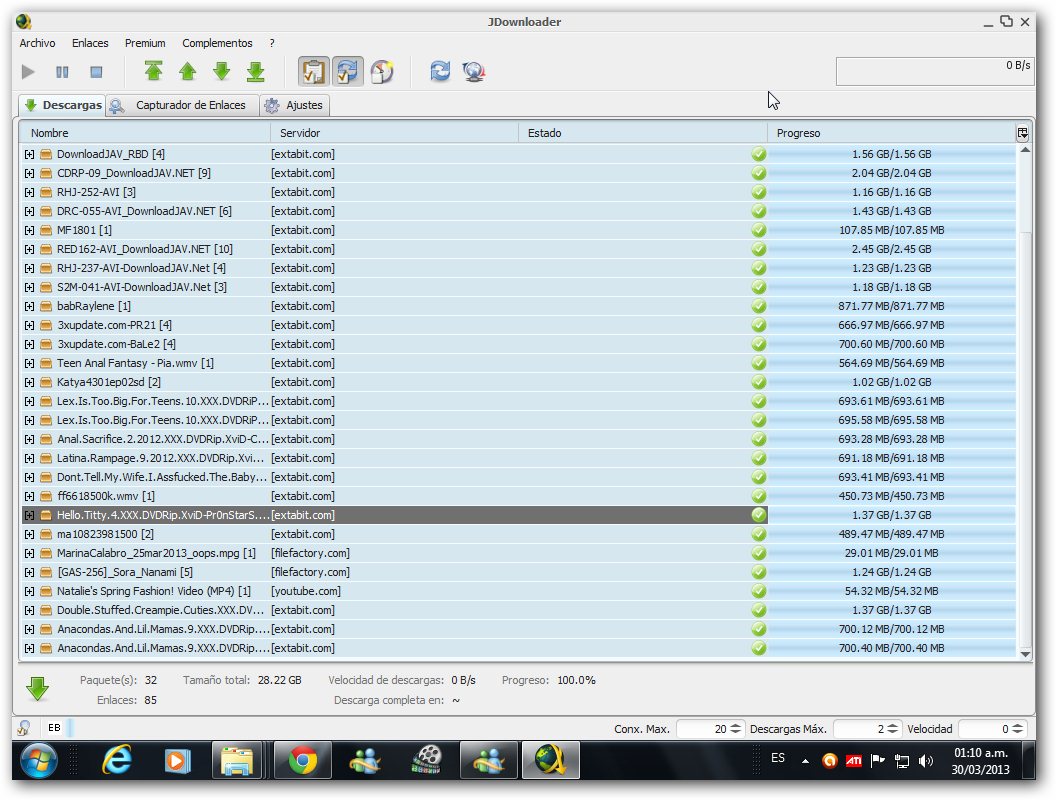Open the network icon in the system tray
Viewport: 1056px width, 800px height.
[902, 761]
